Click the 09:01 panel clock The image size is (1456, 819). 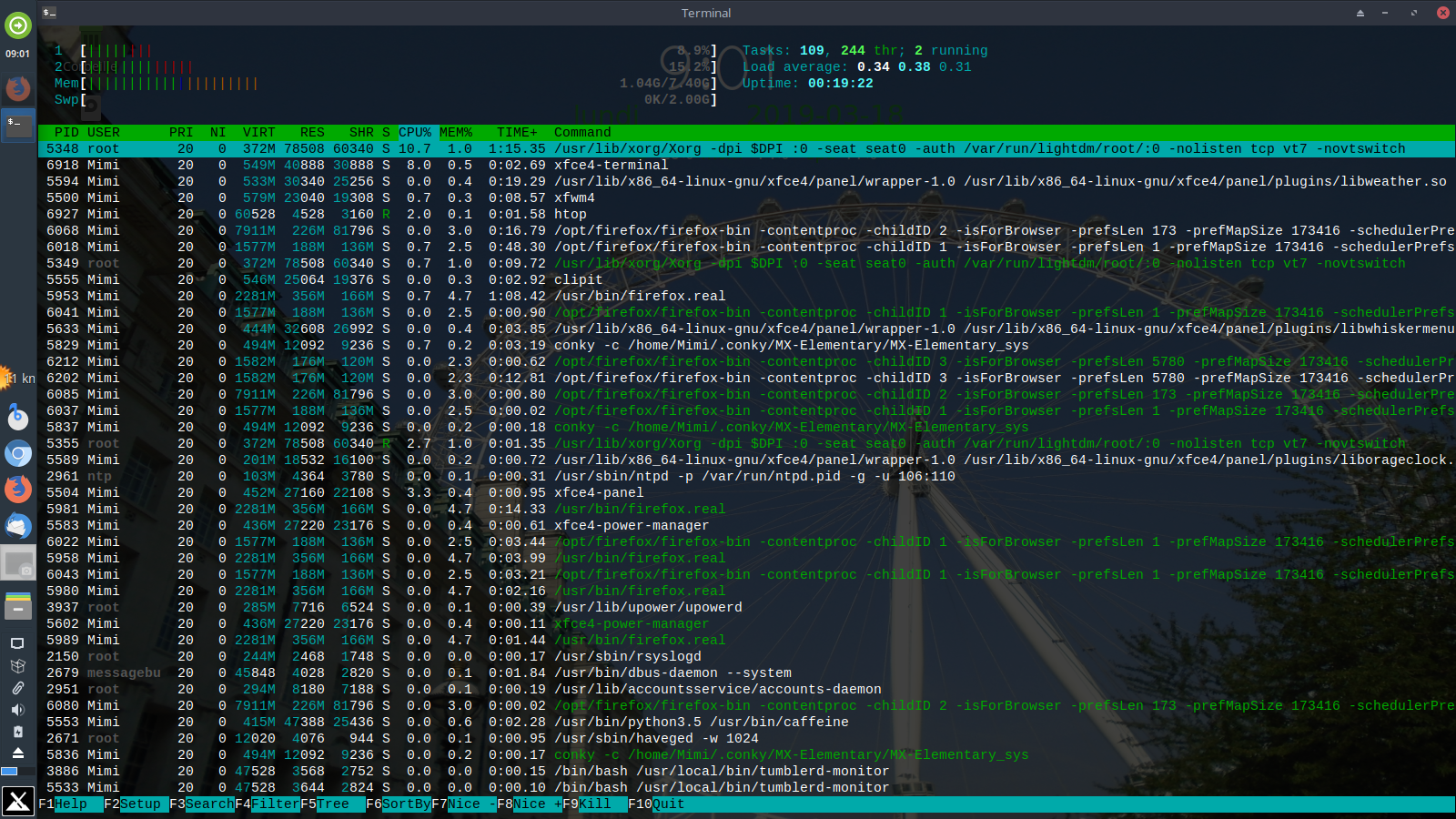pyautogui.click(x=18, y=54)
